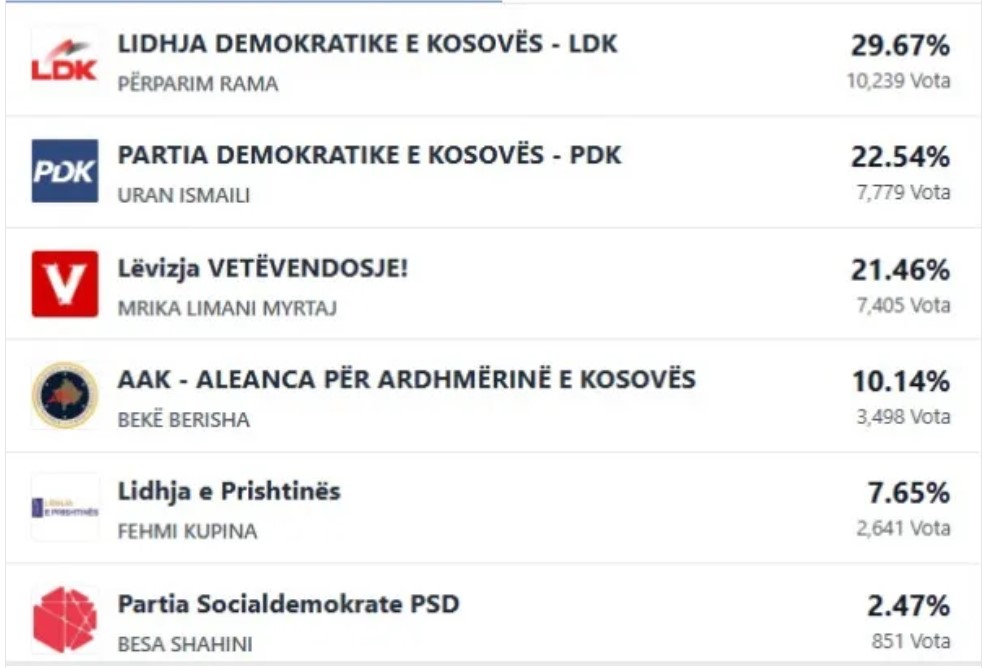Click the blue PDK party logo

64,171
